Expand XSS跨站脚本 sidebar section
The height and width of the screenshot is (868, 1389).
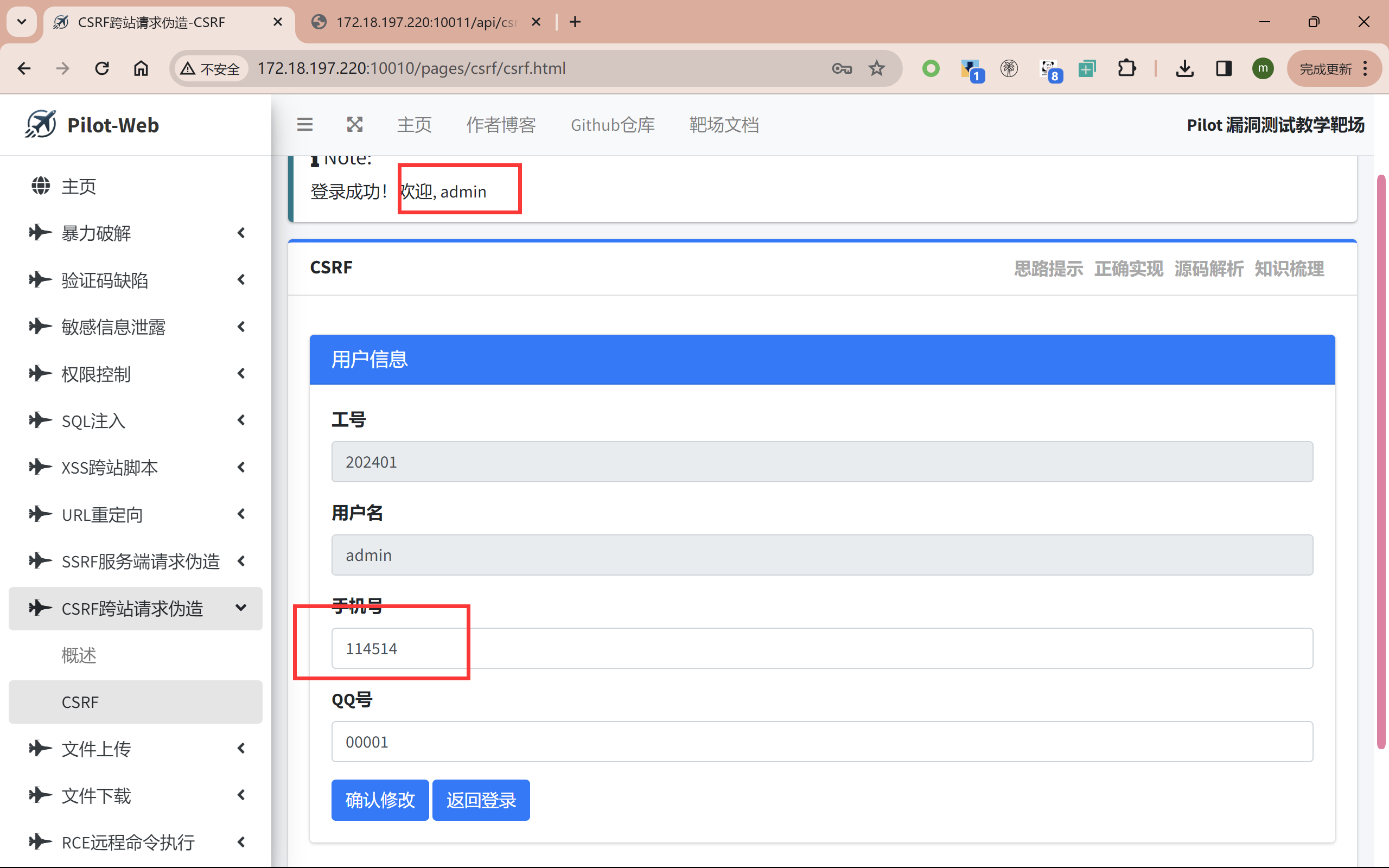136,467
